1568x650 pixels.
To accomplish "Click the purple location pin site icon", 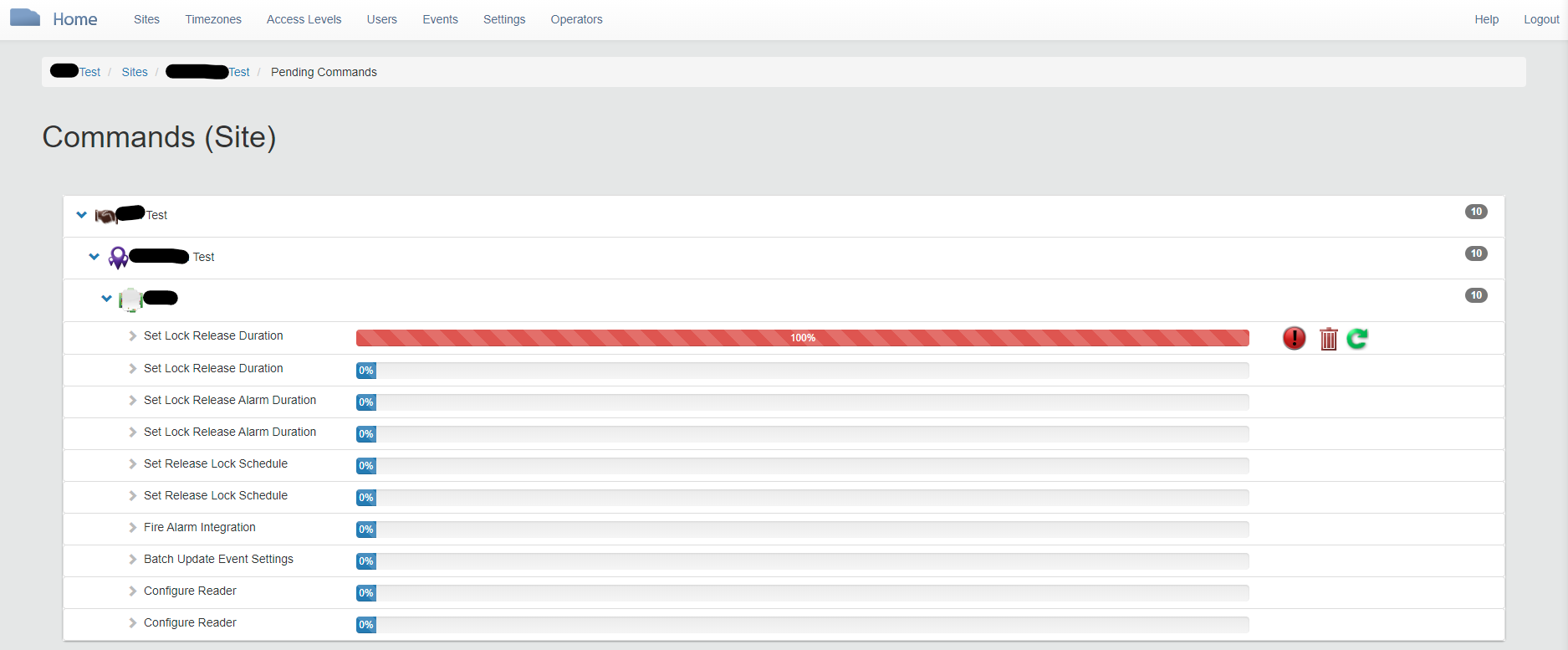I will [119, 258].
